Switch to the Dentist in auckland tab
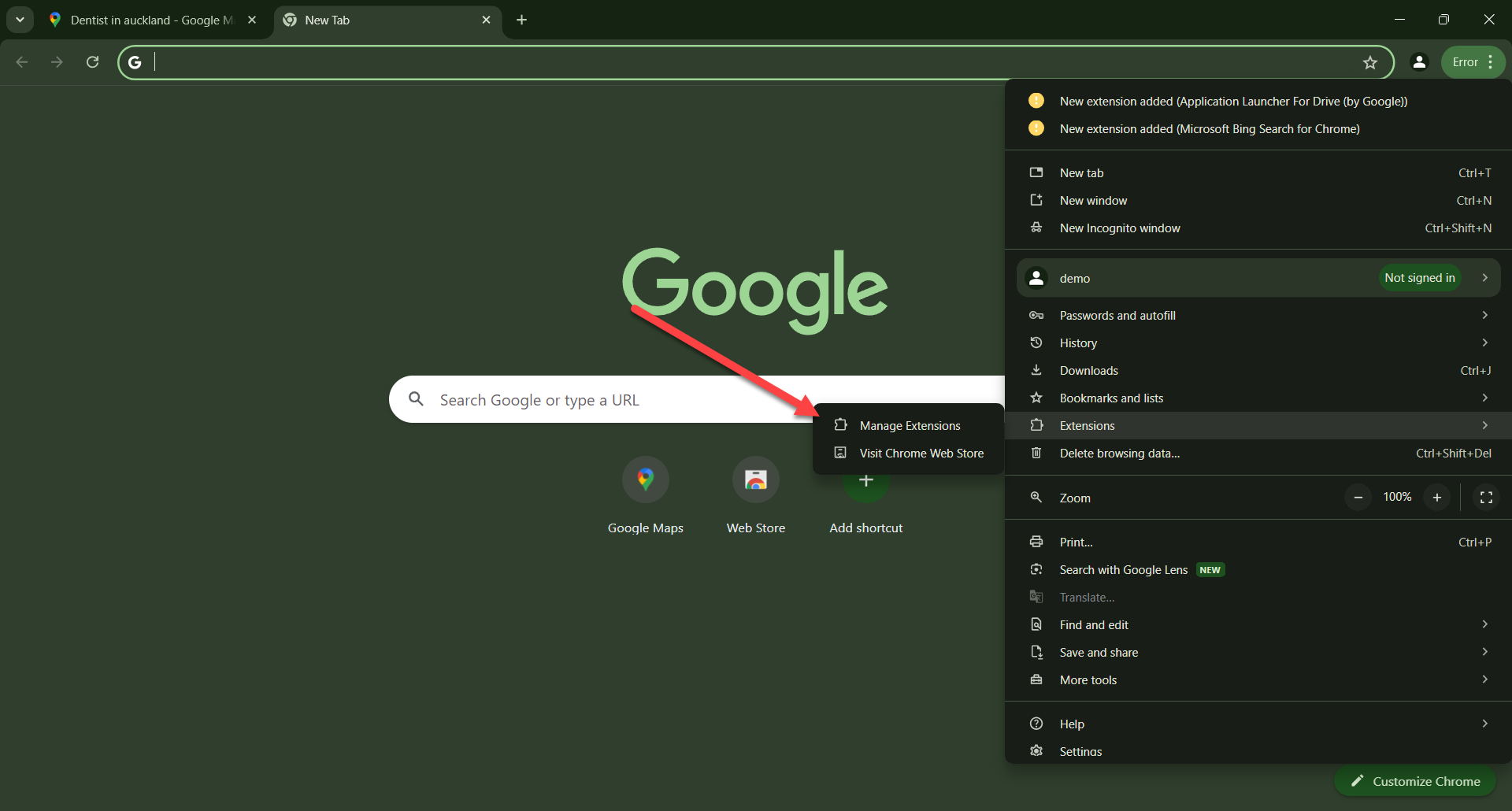Image resolution: width=1512 pixels, height=811 pixels. [142, 20]
